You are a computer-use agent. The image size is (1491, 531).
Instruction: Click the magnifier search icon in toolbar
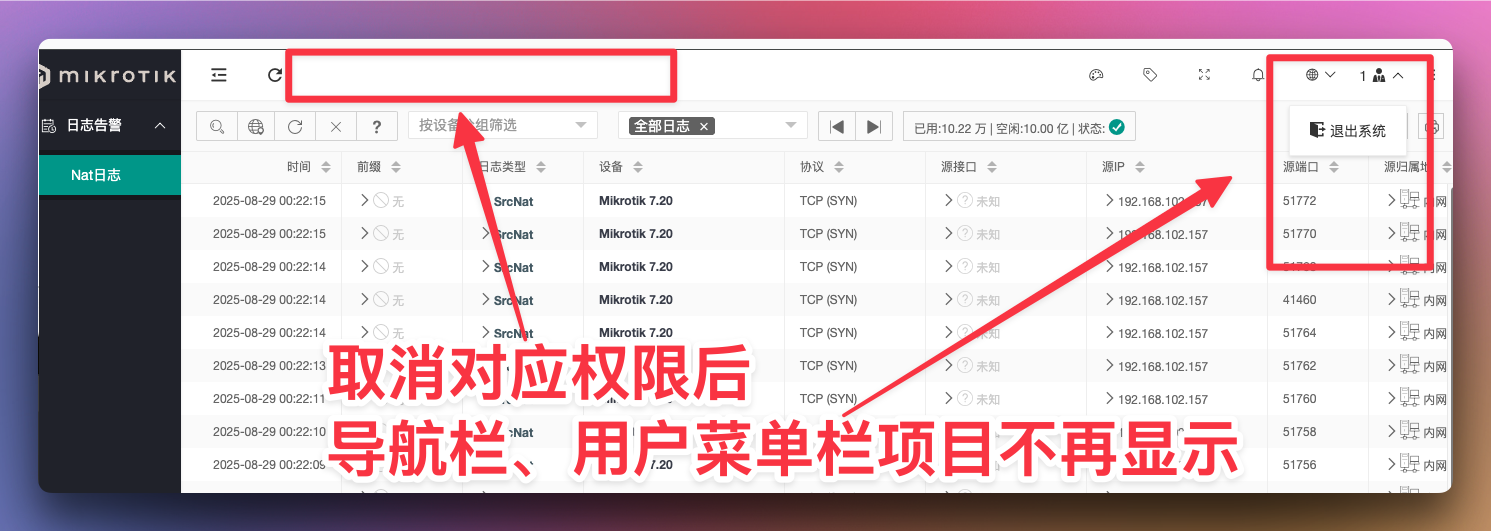point(217,127)
